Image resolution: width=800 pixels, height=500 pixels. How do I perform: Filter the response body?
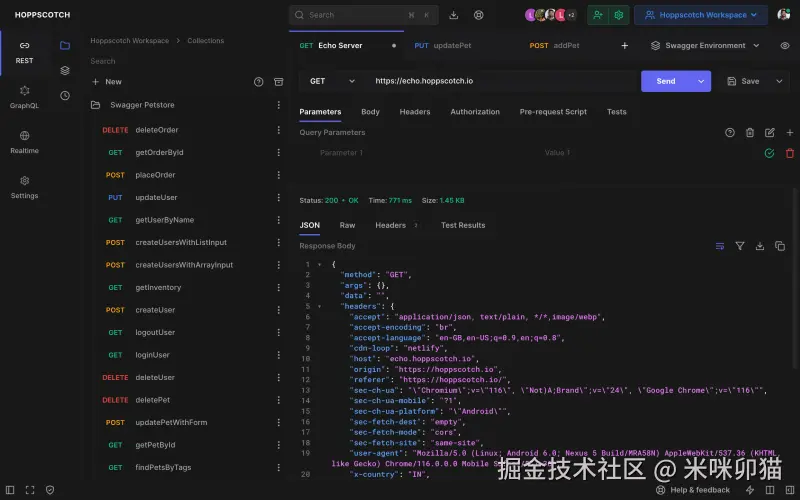(739, 246)
